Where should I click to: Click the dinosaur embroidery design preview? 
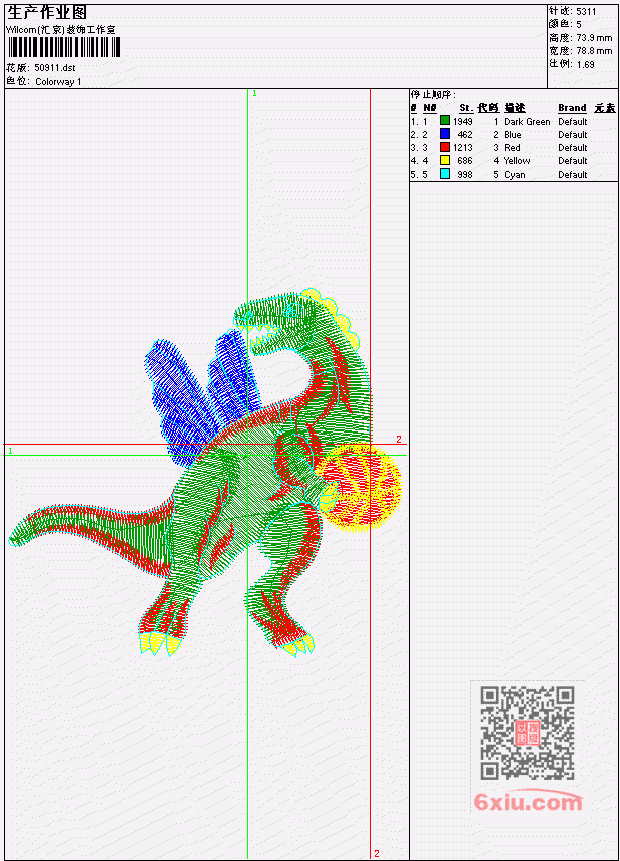click(x=205, y=472)
